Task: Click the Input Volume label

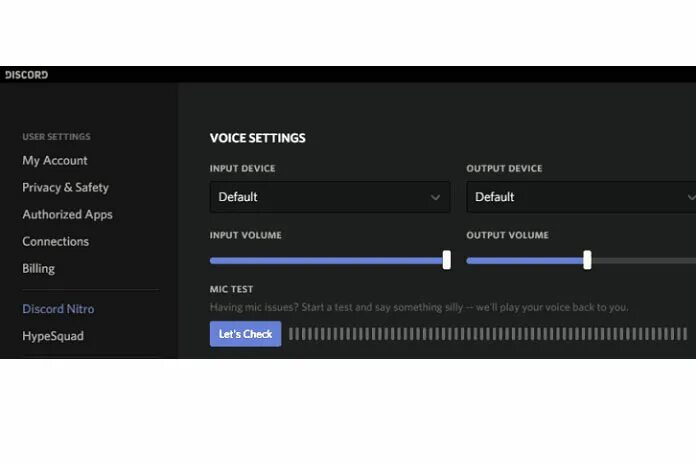Action: (245, 235)
